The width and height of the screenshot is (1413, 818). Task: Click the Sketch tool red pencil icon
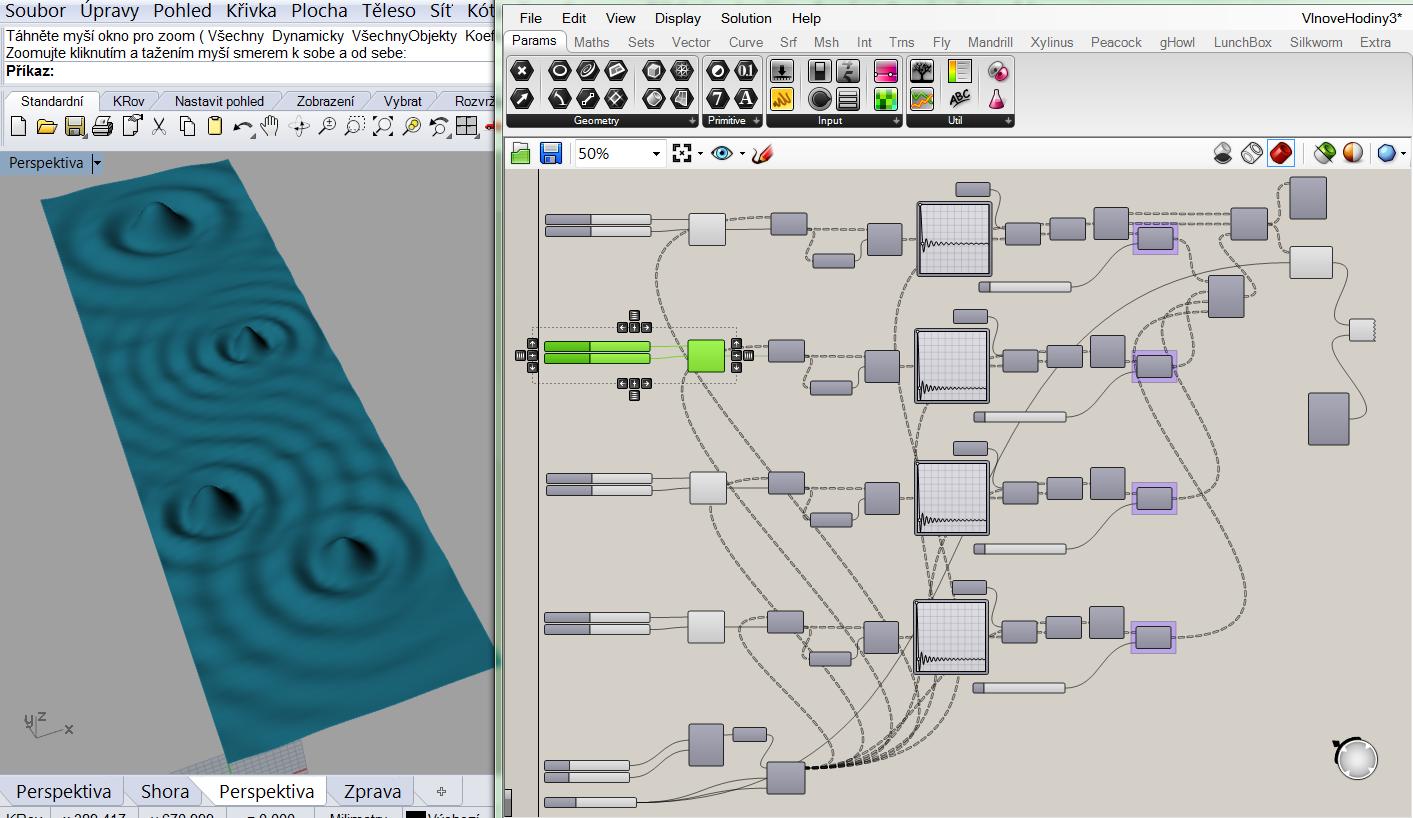pyautogui.click(x=763, y=153)
